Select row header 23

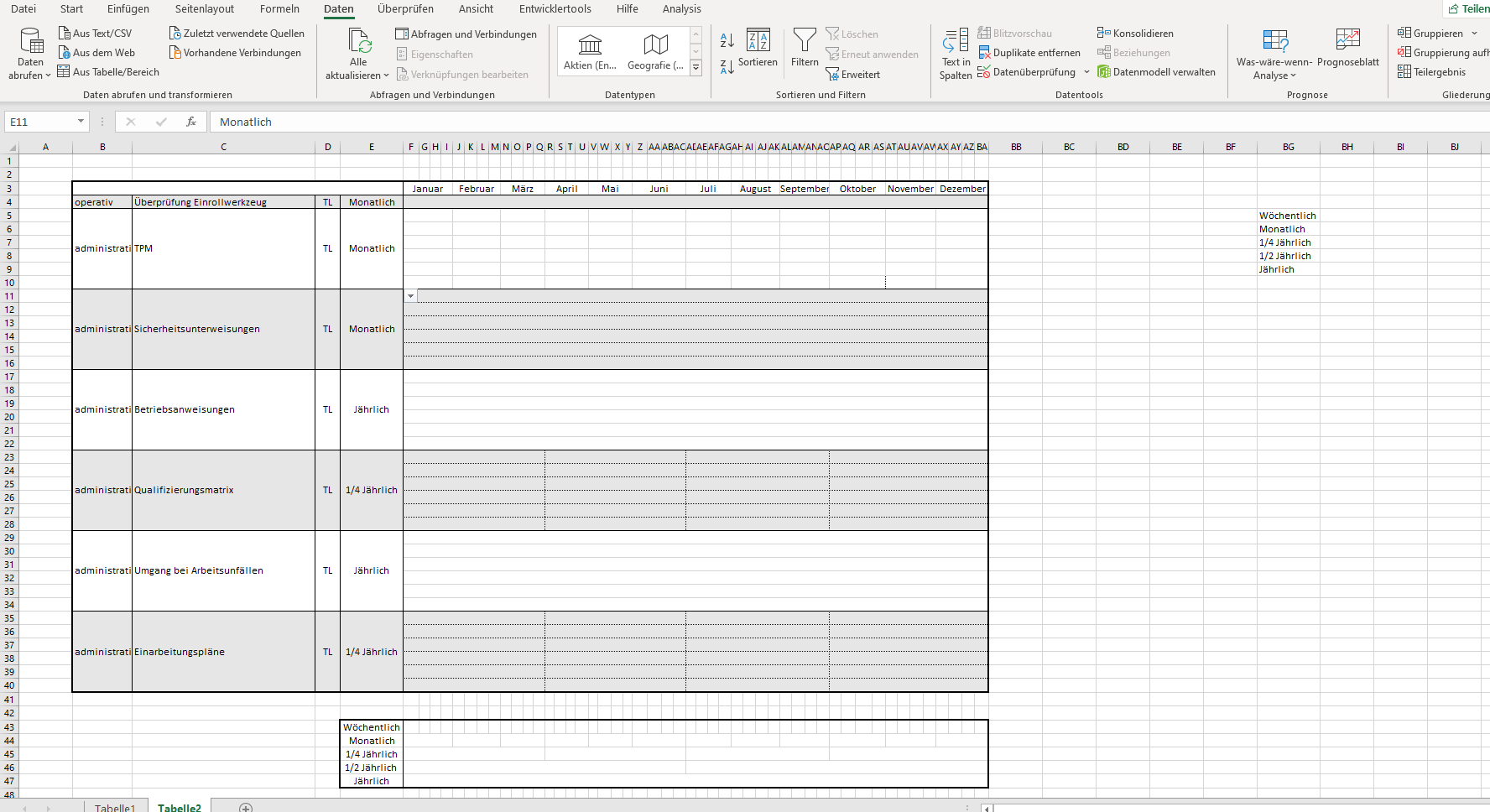click(x=9, y=457)
